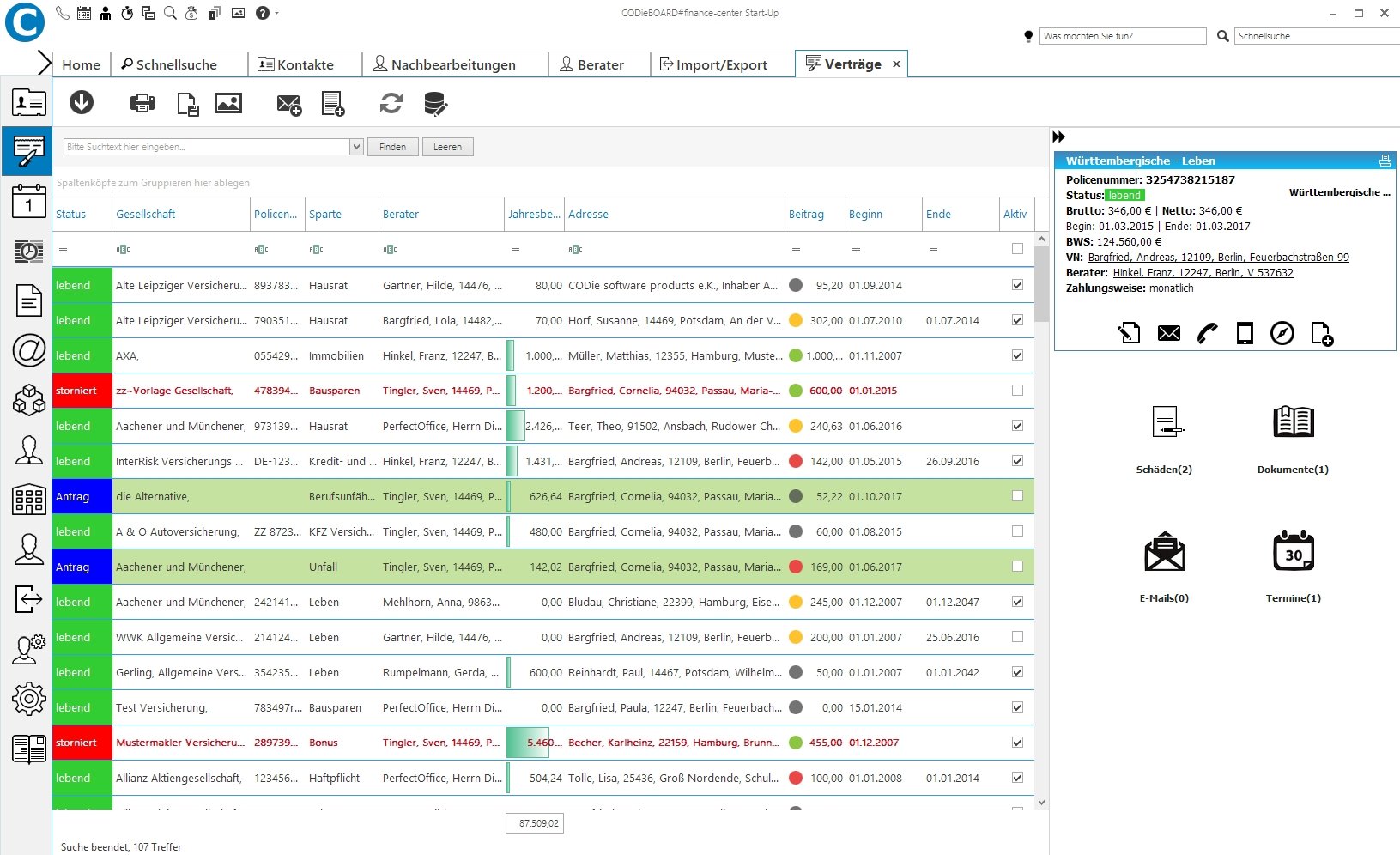Expand the left sidebar navigation chevron
Screen dimensions: 1400x855
(x=44, y=63)
